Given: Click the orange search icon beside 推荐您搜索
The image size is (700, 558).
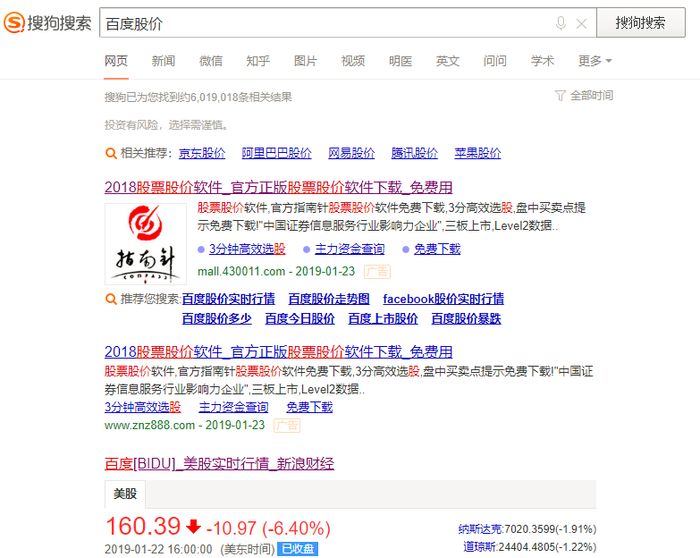Looking at the screenshot, I should pos(111,299).
